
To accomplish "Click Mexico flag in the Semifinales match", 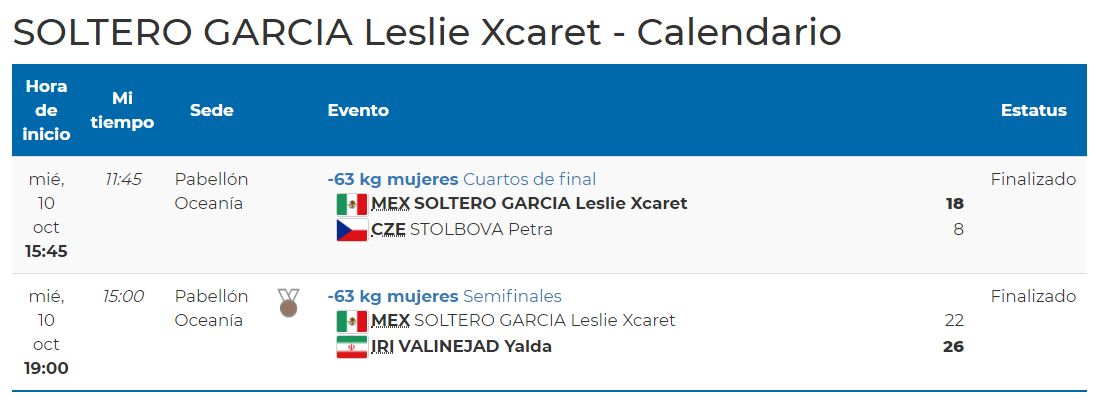I will point(351,321).
